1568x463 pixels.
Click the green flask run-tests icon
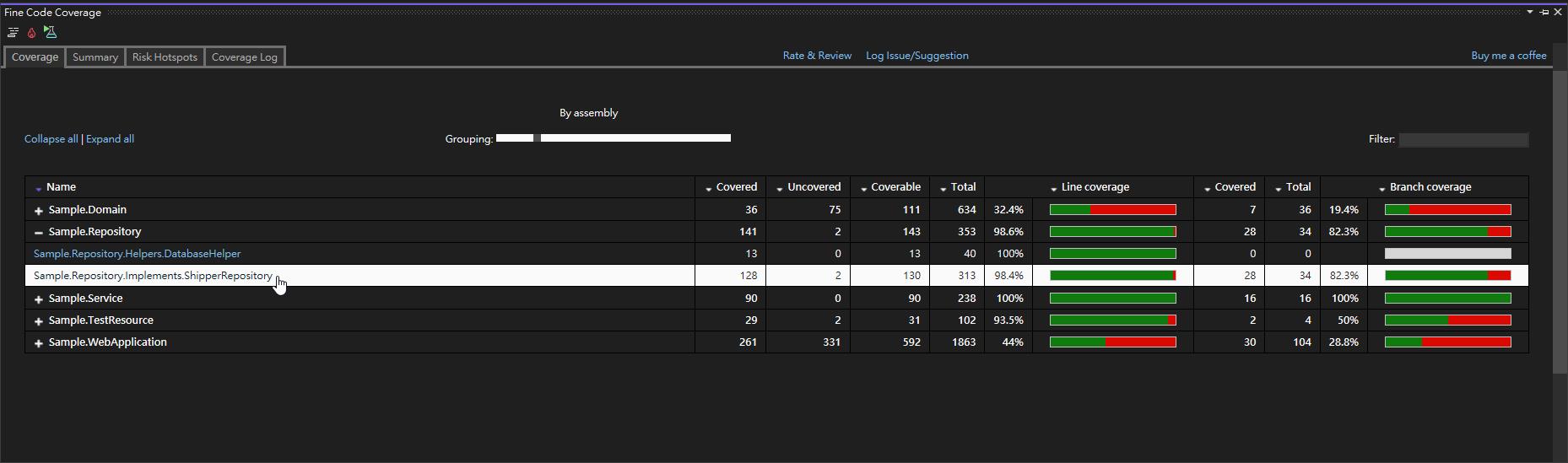[50, 32]
